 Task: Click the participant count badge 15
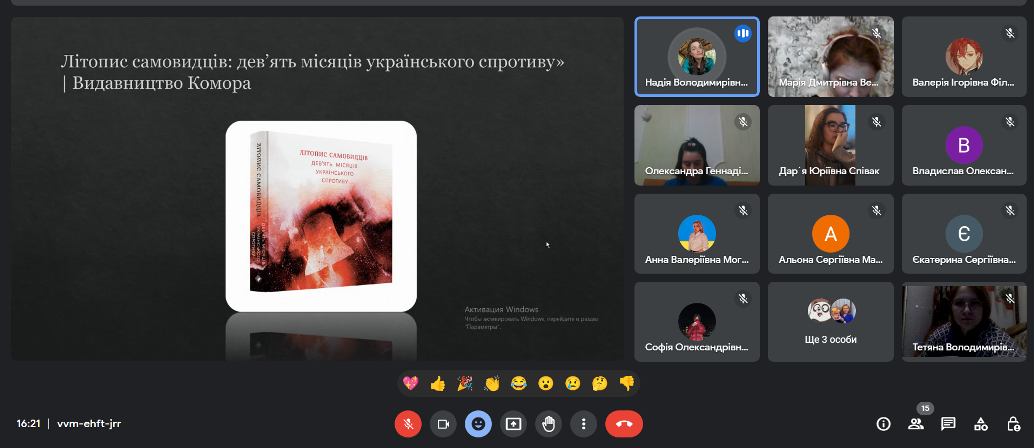click(x=925, y=409)
